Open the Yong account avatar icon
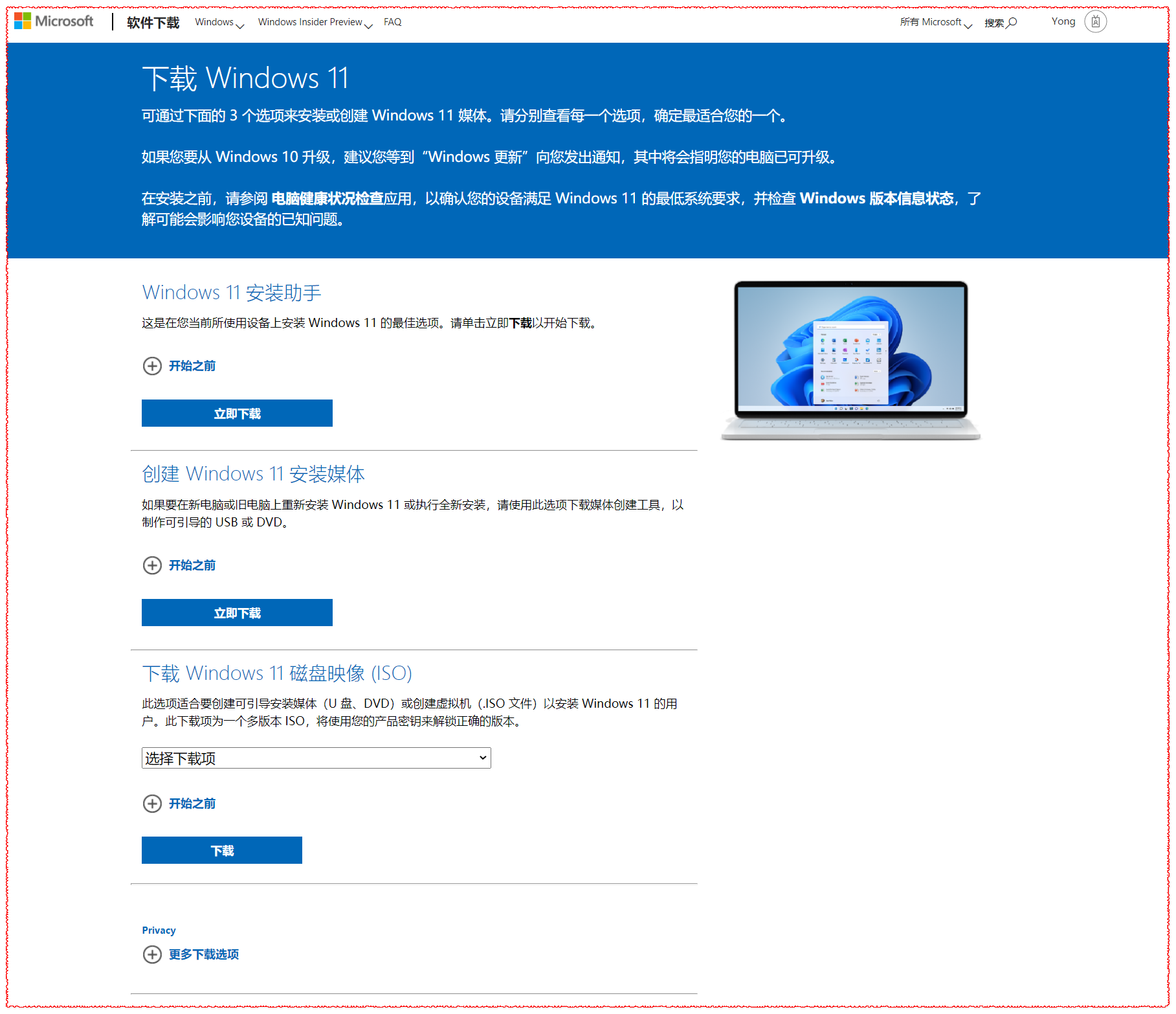Image resolution: width=1176 pixels, height=1014 pixels. pyautogui.click(x=1095, y=22)
